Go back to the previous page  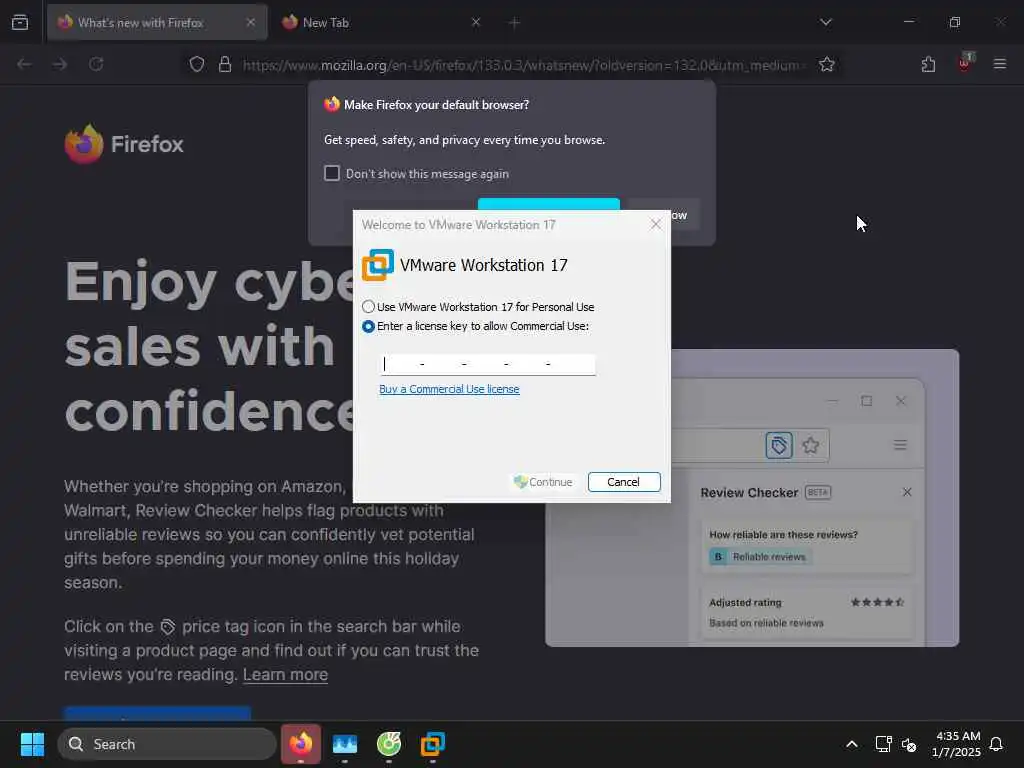pyautogui.click(x=24, y=64)
